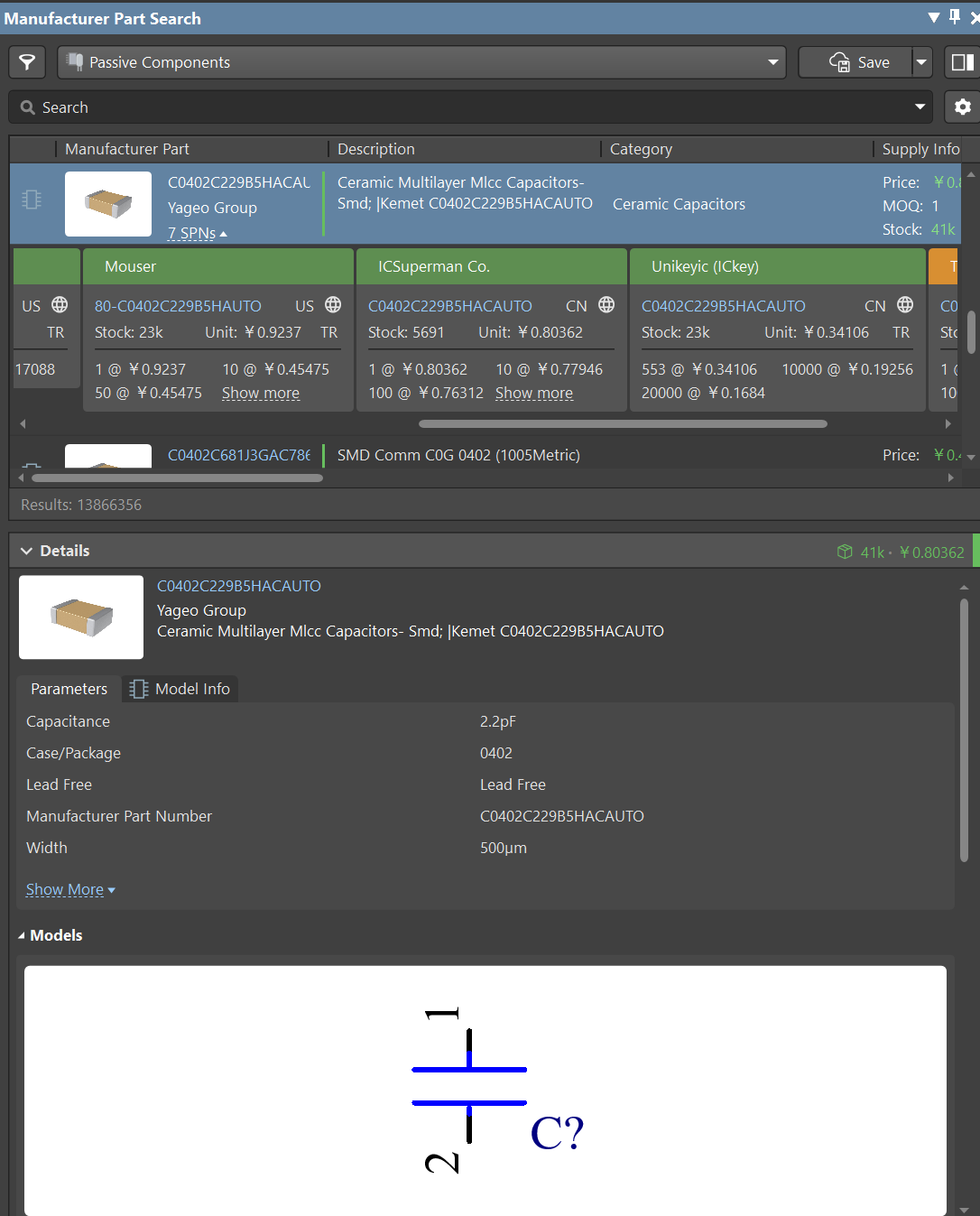Switch to the Parameters tab

click(x=69, y=689)
